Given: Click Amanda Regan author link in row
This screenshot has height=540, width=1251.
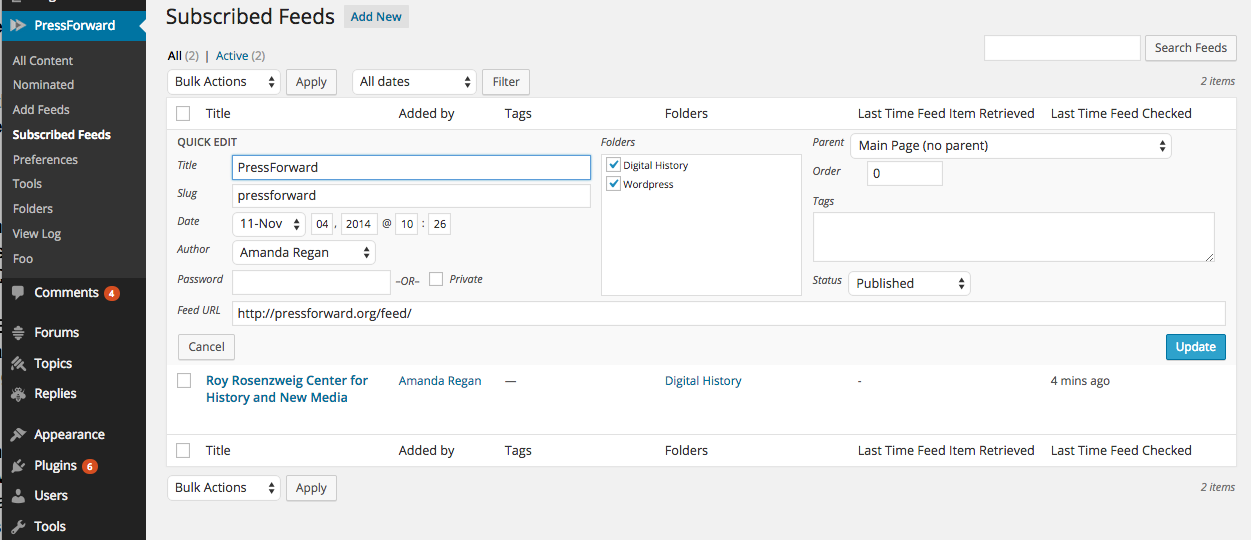Looking at the screenshot, I should pyautogui.click(x=440, y=381).
